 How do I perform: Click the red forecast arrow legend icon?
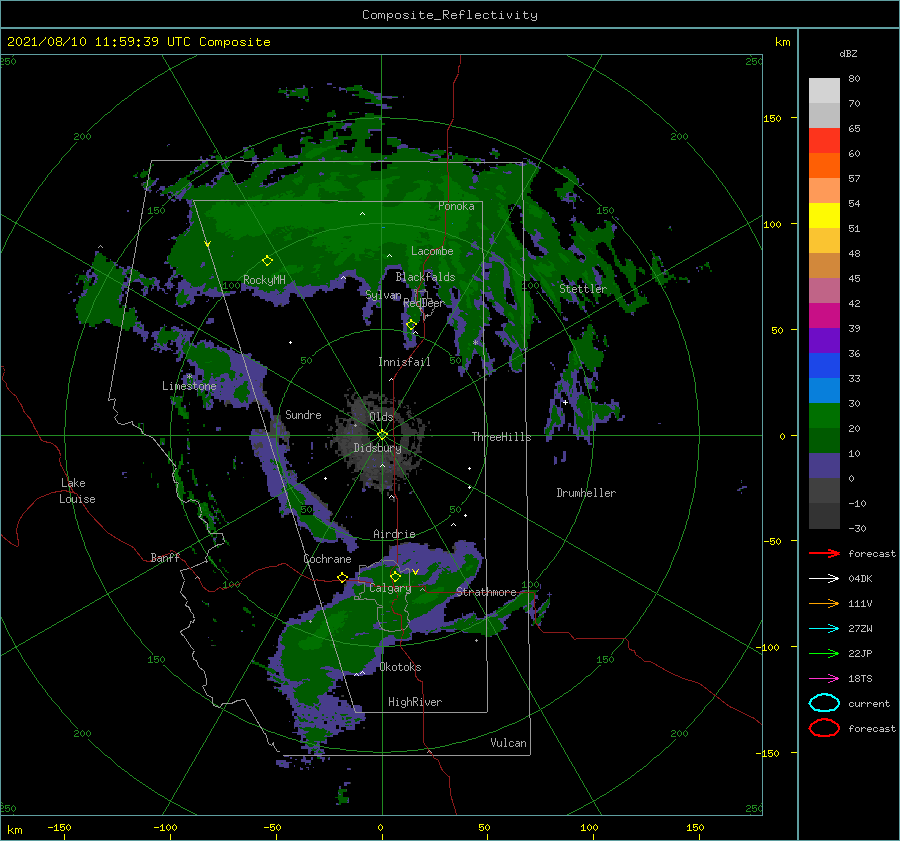coord(824,553)
